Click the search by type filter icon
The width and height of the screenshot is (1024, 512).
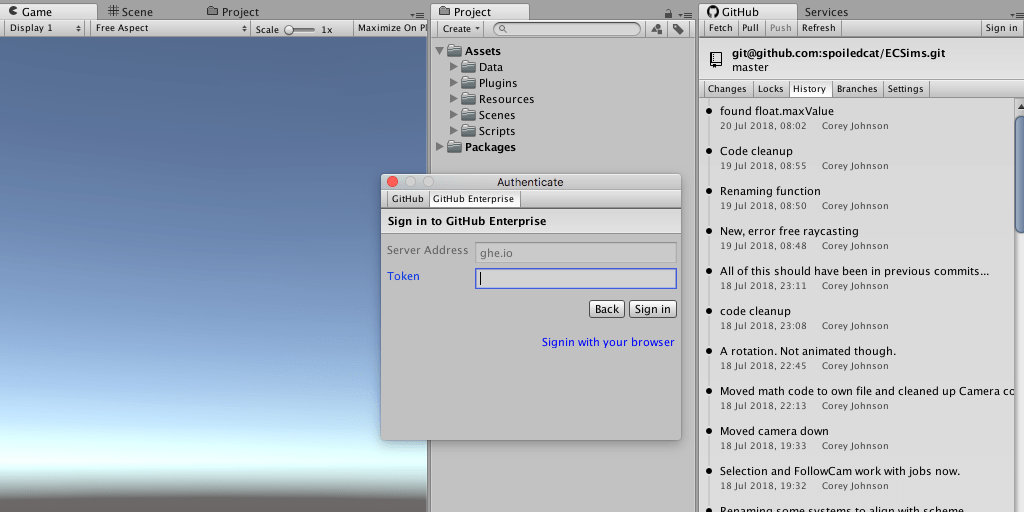657,29
